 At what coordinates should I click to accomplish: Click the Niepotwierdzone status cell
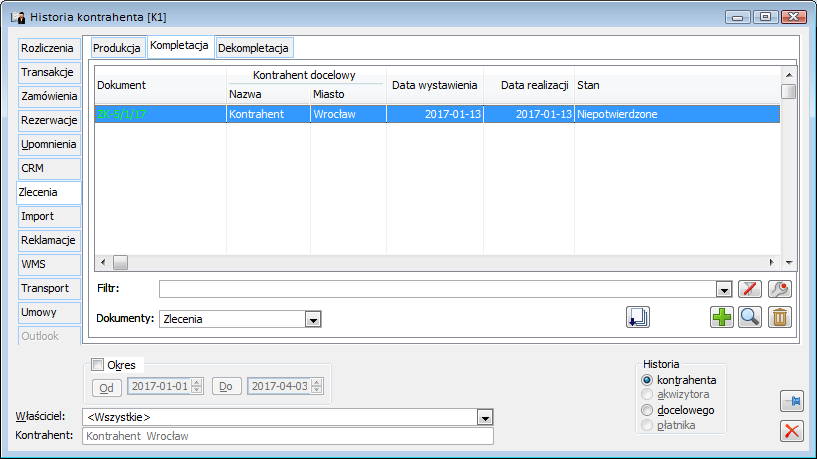(x=677, y=114)
